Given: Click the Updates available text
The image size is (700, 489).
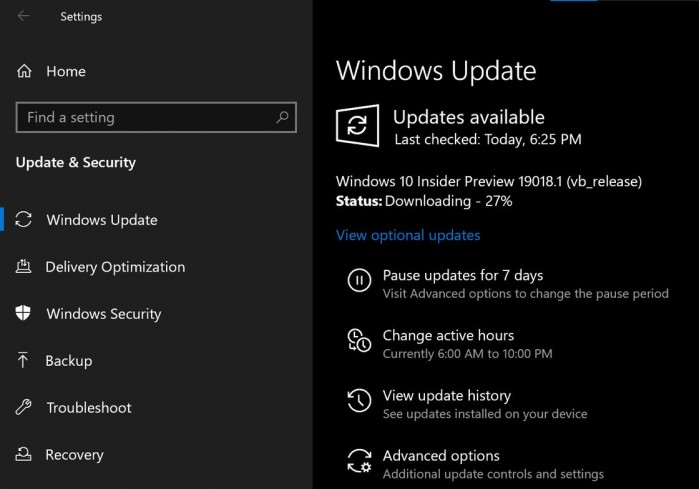Looking at the screenshot, I should (469, 117).
